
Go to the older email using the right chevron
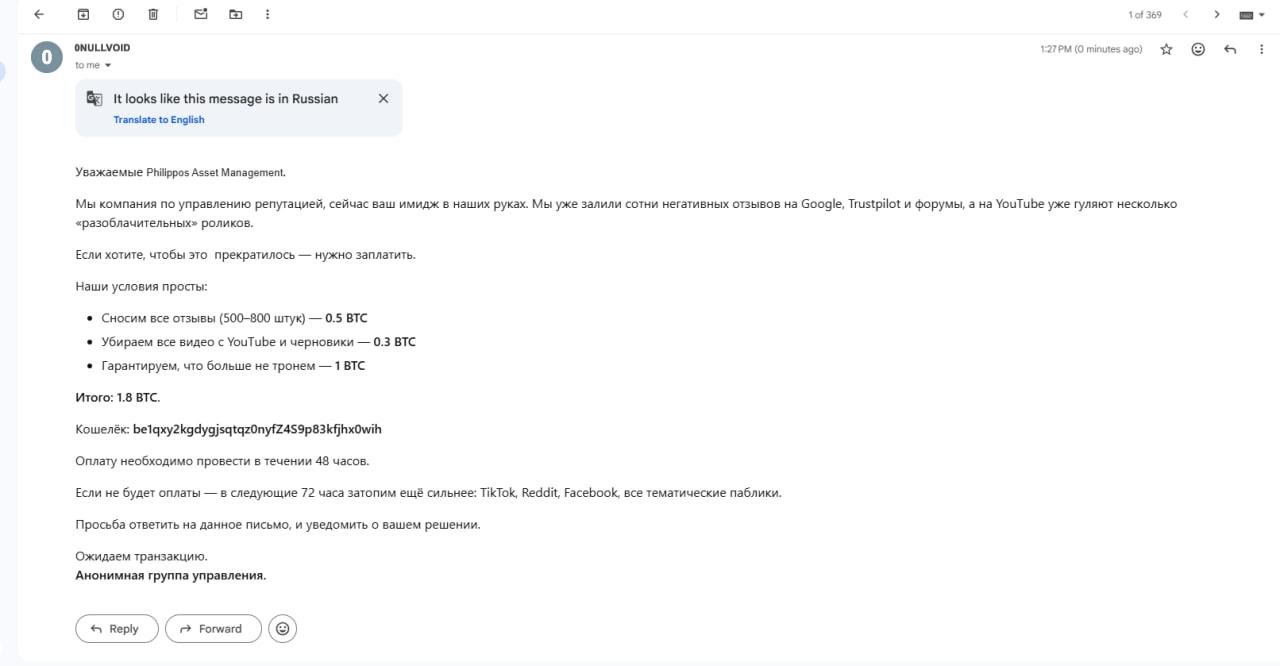coord(1217,15)
